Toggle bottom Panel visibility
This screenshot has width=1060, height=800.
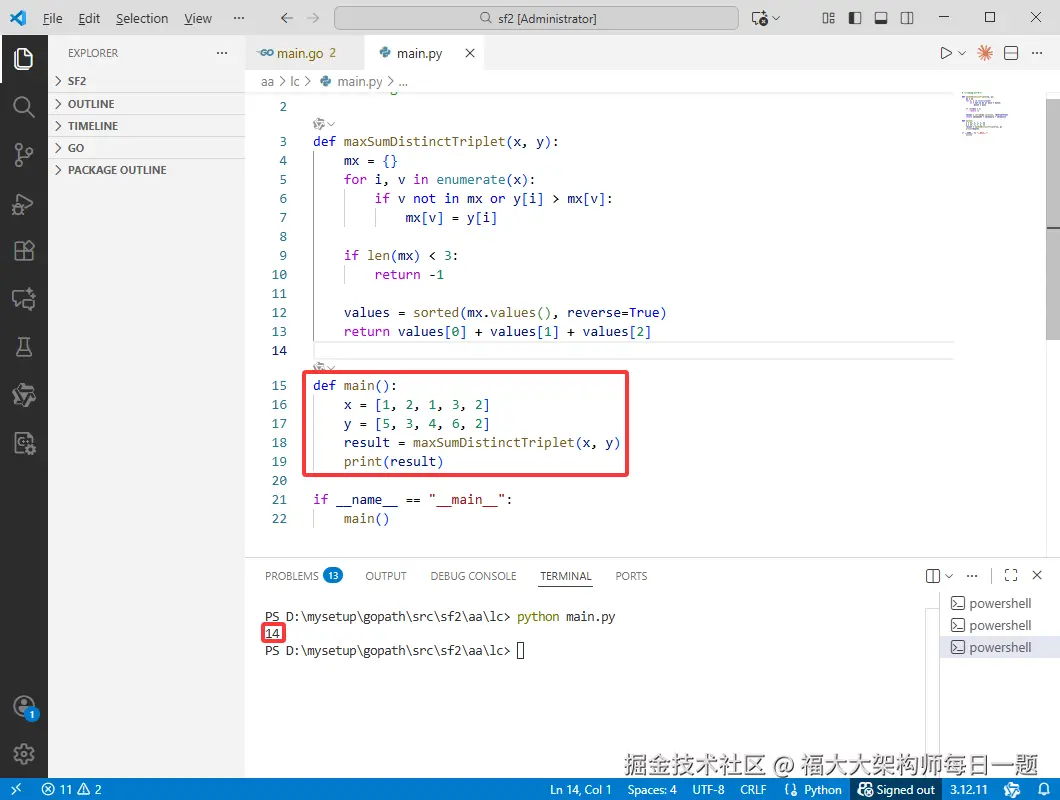point(881,18)
